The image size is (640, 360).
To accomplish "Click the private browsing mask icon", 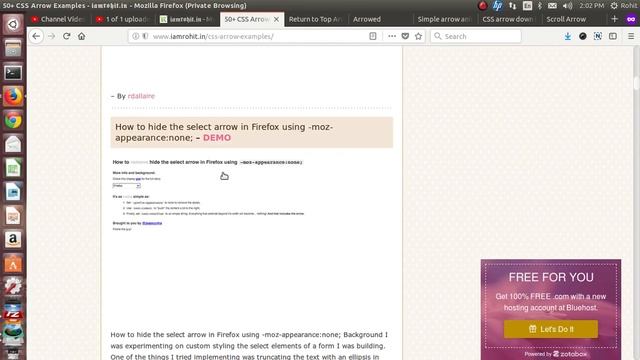I will [631, 19].
